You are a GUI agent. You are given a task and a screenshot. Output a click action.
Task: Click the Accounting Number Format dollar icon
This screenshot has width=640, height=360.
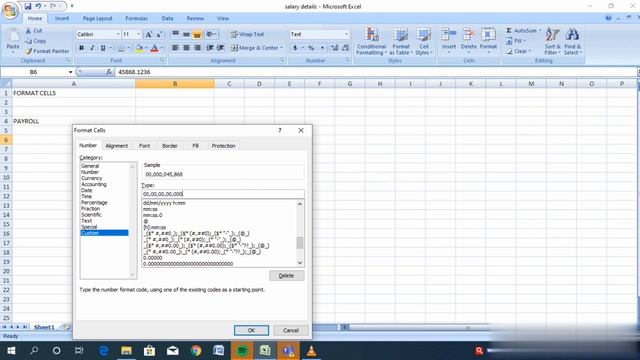pos(295,48)
